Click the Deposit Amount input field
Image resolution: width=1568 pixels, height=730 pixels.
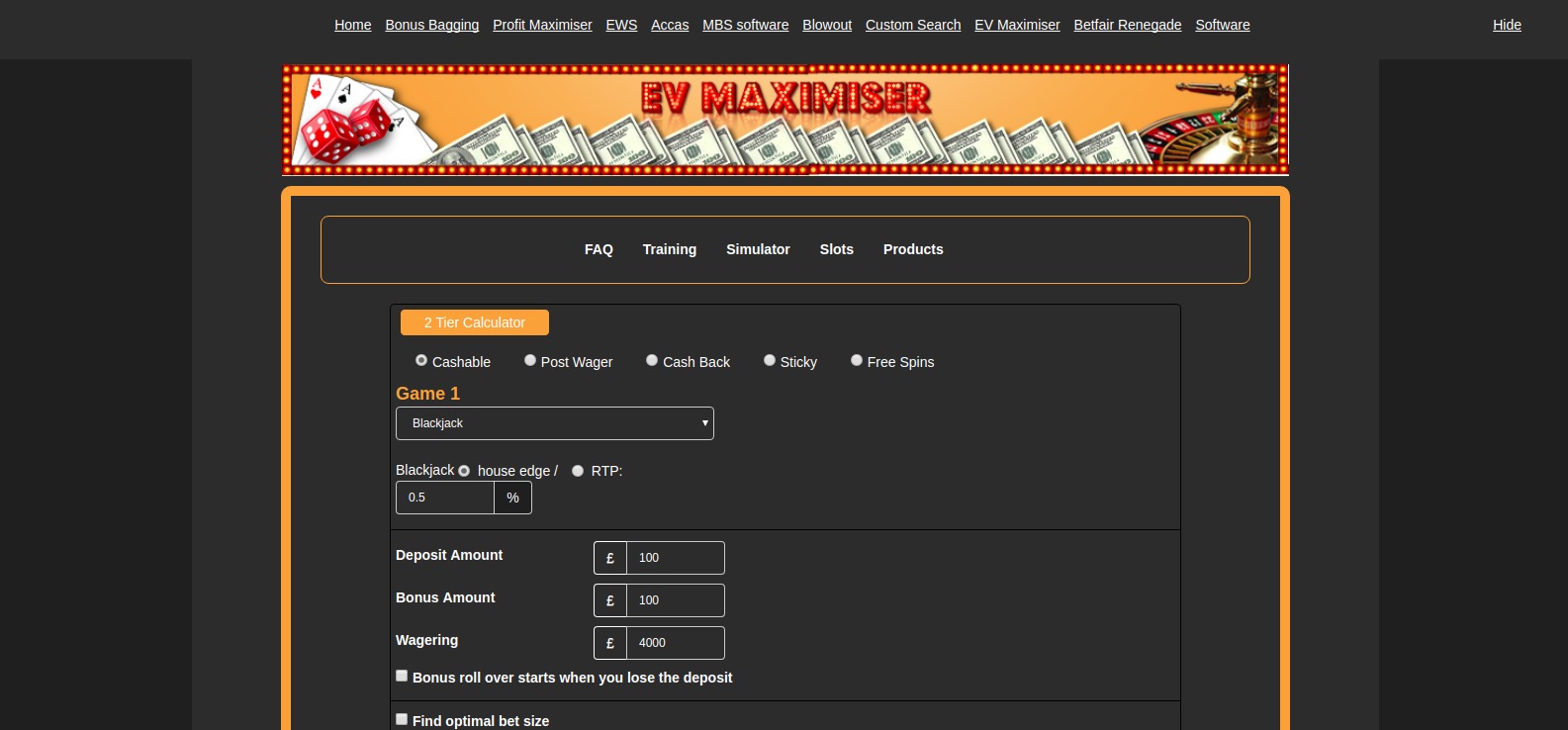676,558
